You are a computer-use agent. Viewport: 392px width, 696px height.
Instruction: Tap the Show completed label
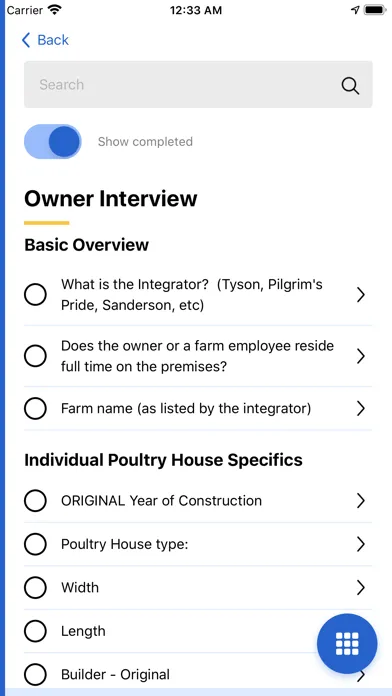click(145, 142)
